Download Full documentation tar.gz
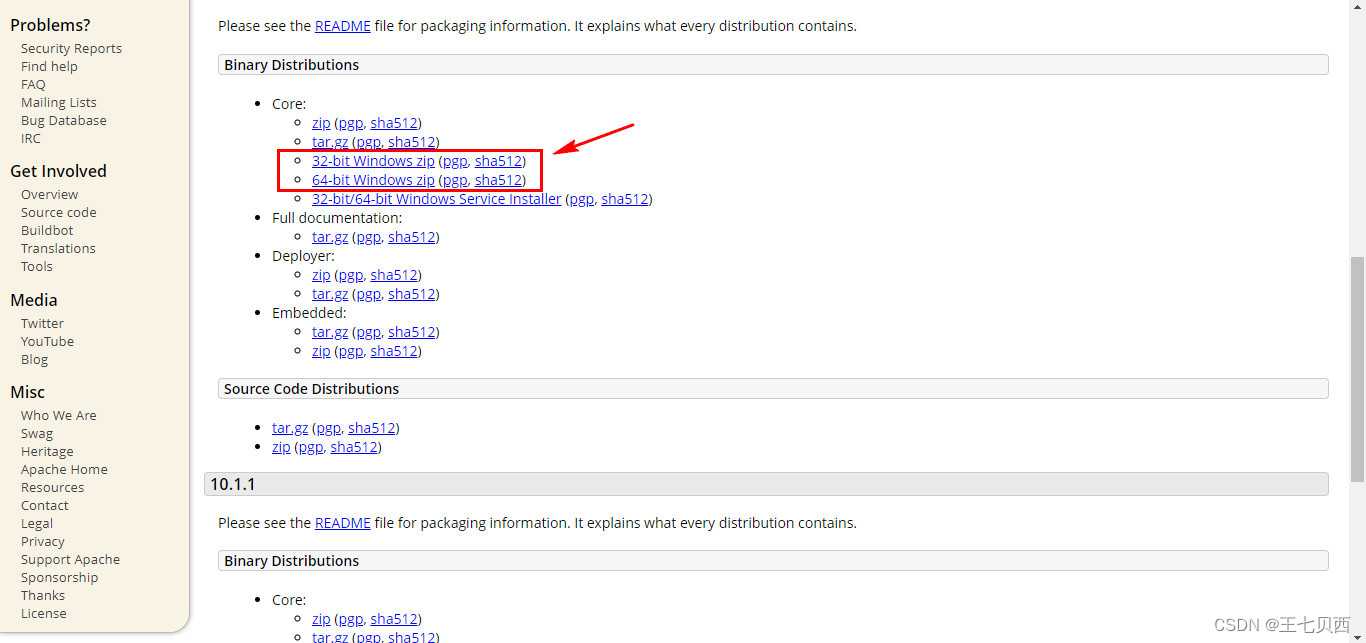1366x643 pixels. 330,237
